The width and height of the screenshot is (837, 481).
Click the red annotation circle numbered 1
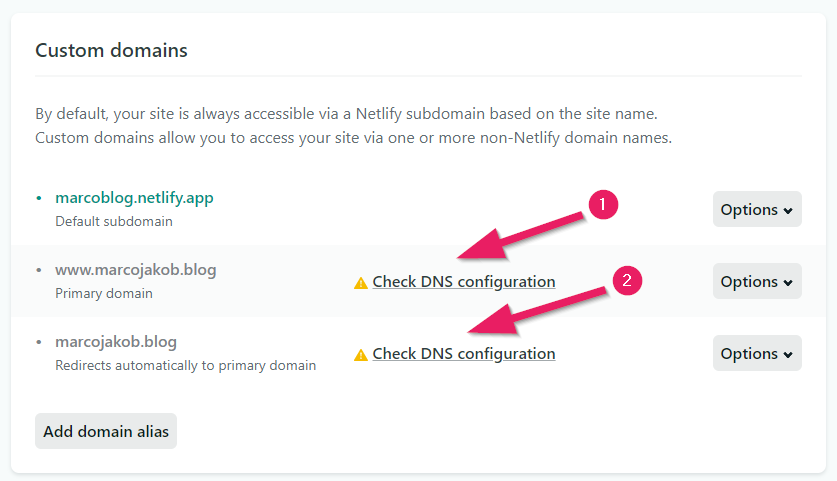pyautogui.click(x=603, y=204)
